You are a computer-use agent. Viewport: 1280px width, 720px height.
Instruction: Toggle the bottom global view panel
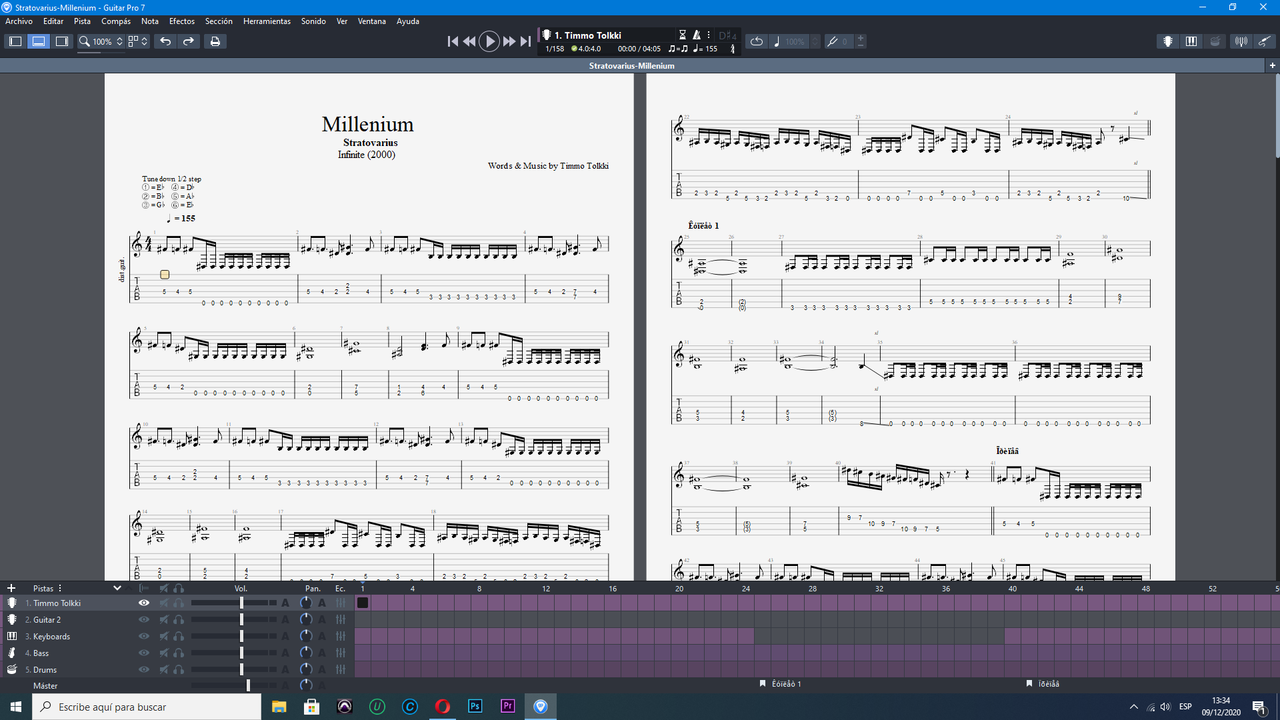pos(38,41)
